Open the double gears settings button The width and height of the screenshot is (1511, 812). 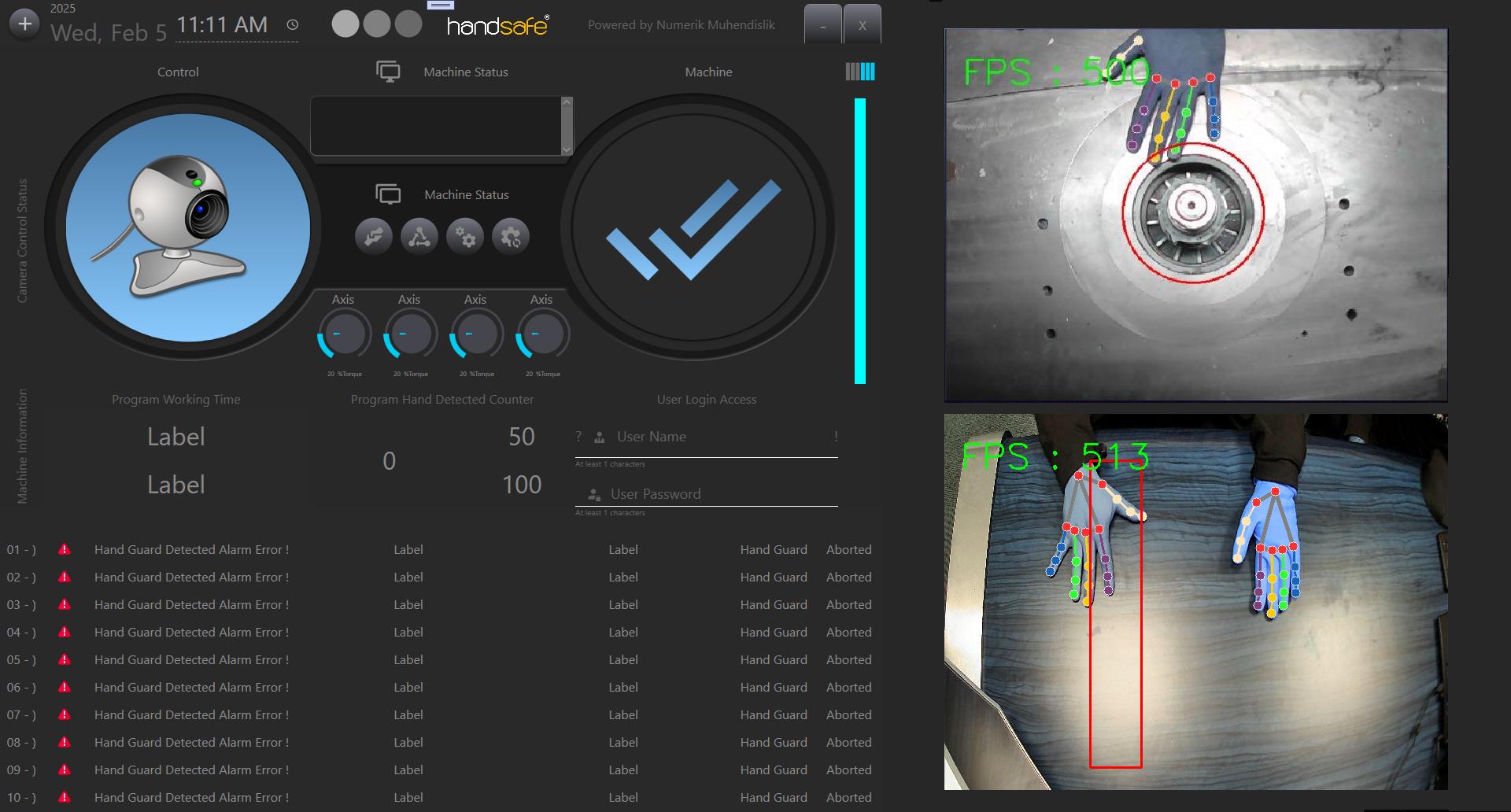pyautogui.click(x=465, y=236)
